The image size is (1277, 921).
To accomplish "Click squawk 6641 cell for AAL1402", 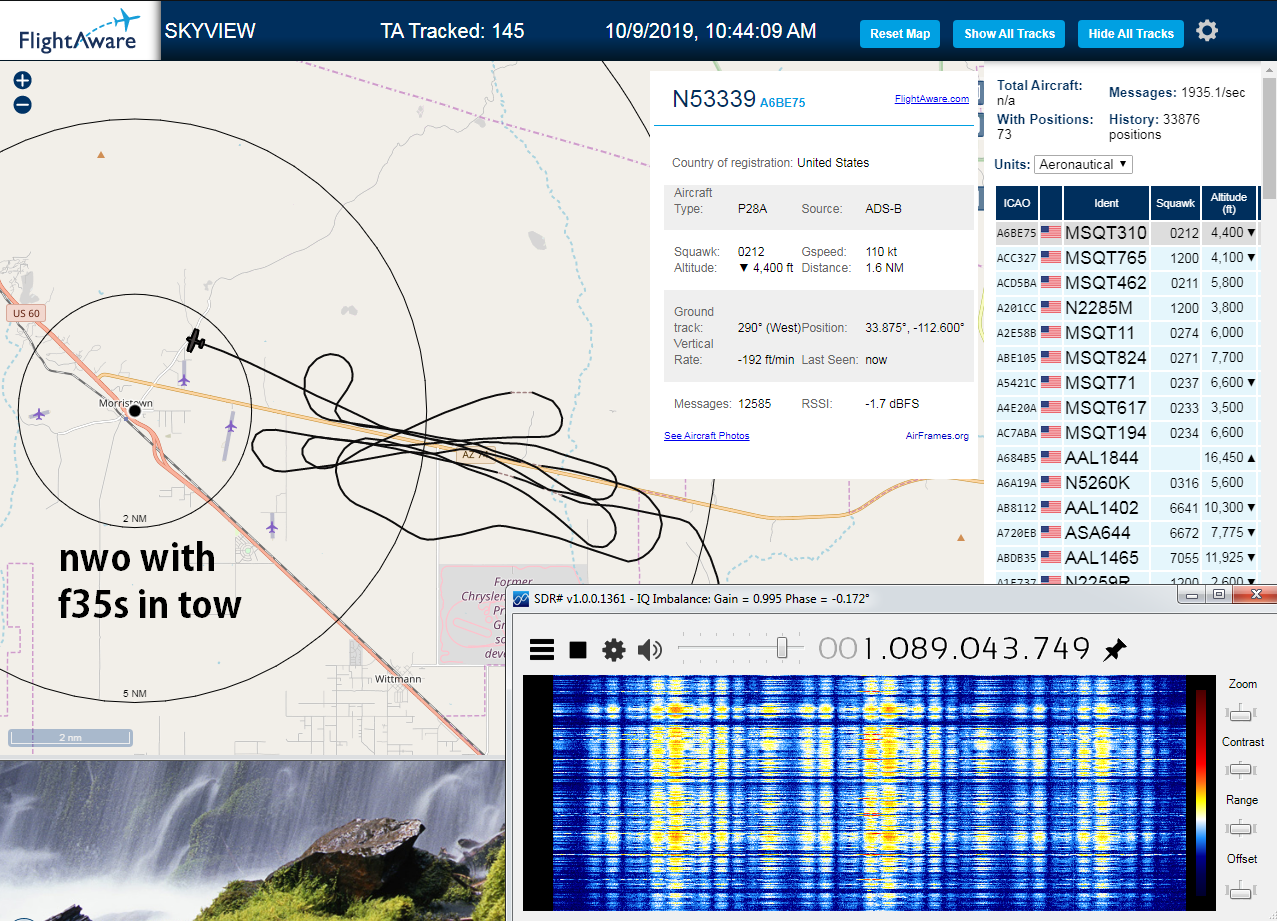I will [1175, 508].
